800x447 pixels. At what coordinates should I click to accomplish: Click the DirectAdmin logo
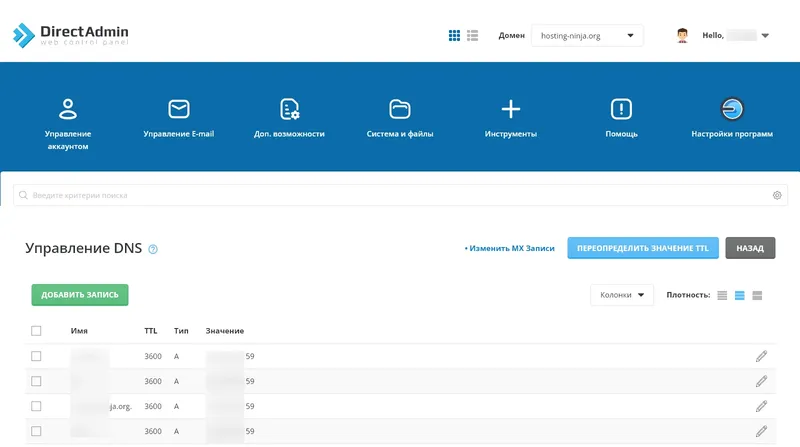70,35
